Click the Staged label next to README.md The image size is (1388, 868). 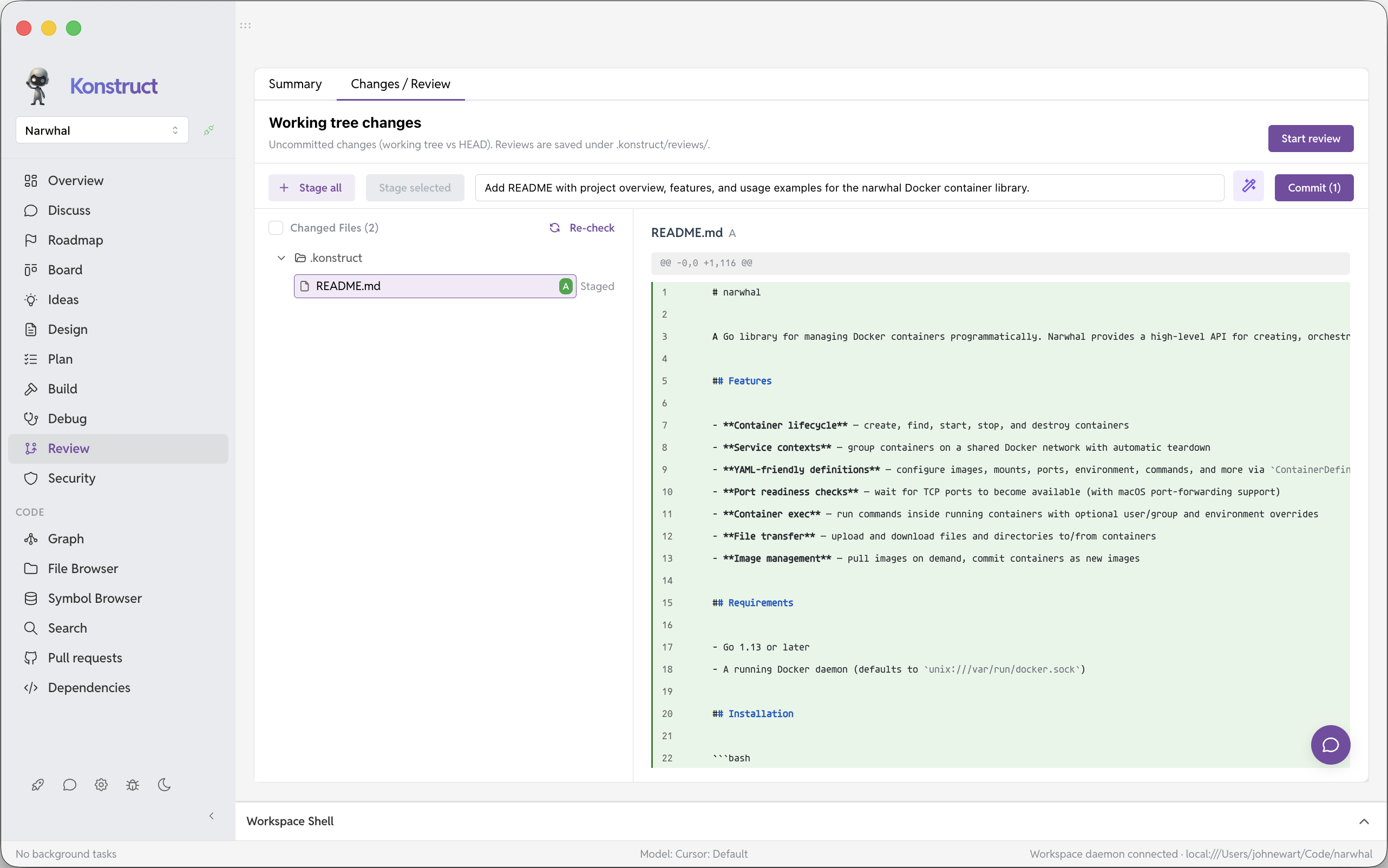coord(597,286)
